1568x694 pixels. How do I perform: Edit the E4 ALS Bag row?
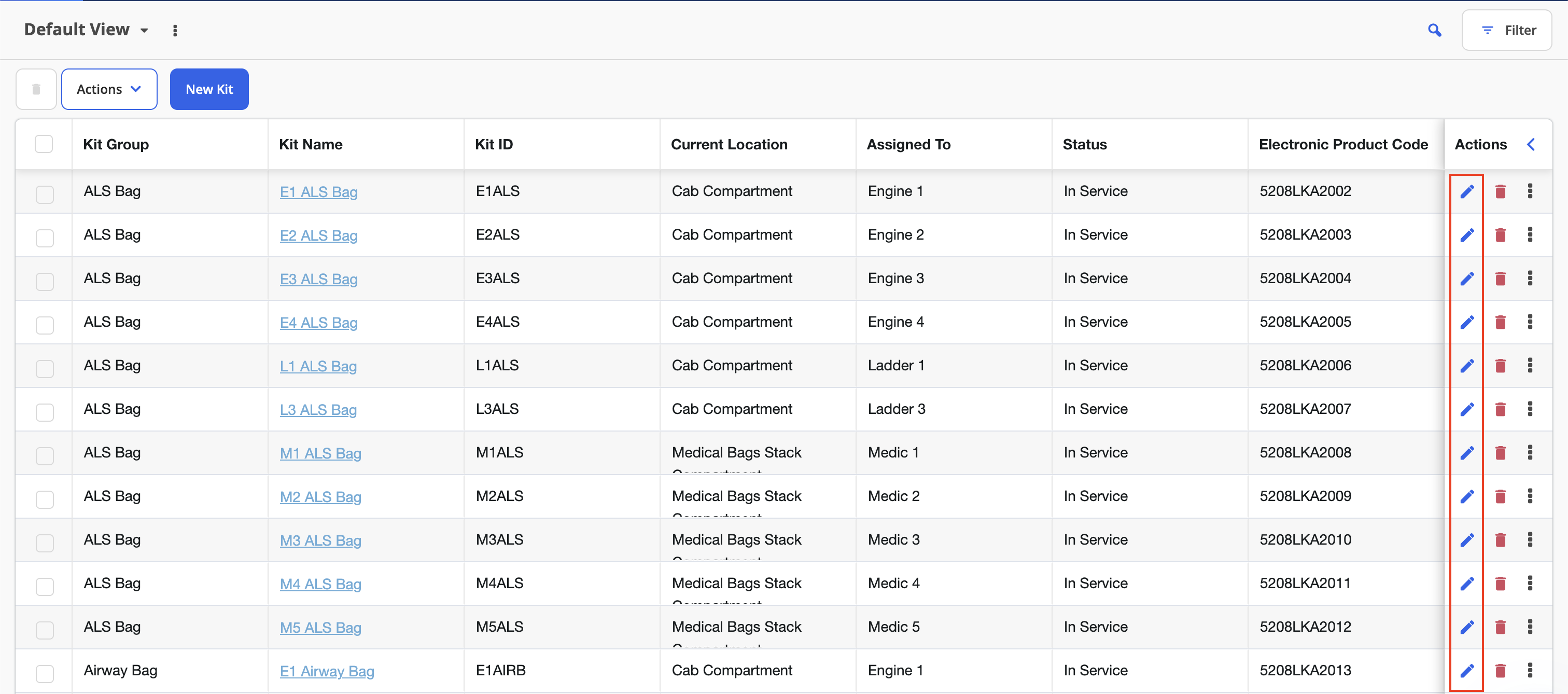point(1467,322)
